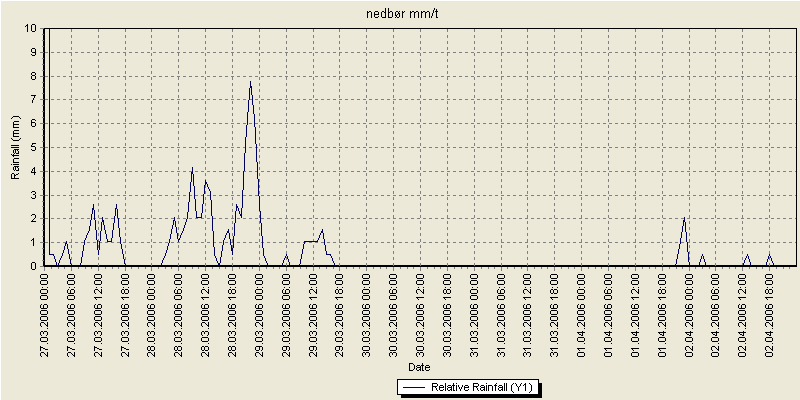Click the date label '29.03.2006 12:00'

click(x=313, y=314)
